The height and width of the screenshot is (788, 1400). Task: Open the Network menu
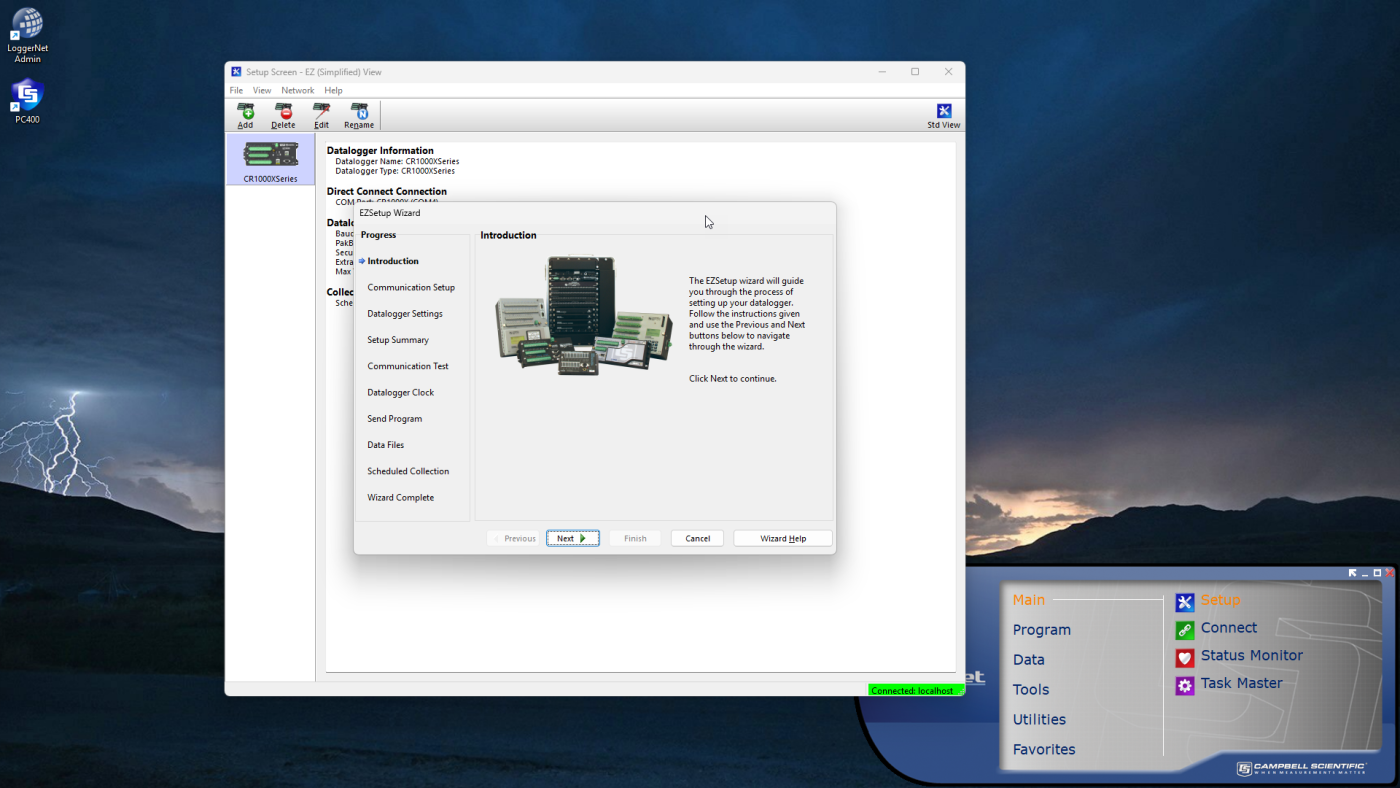(297, 90)
